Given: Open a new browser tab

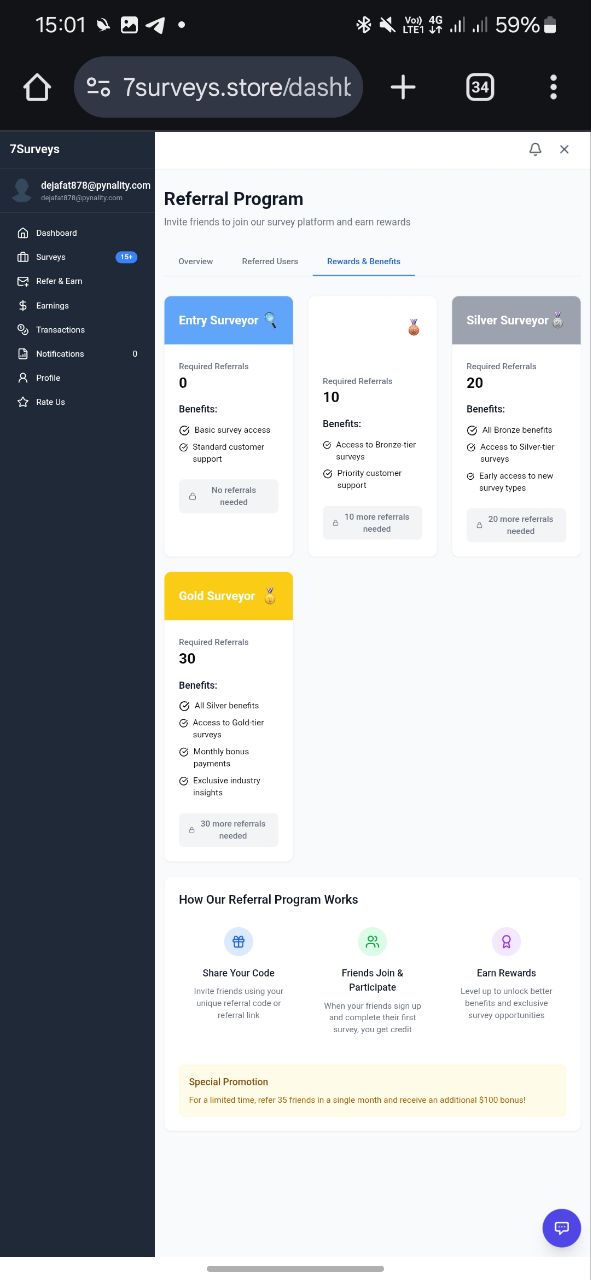Looking at the screenshot, I should coord(403,88).
